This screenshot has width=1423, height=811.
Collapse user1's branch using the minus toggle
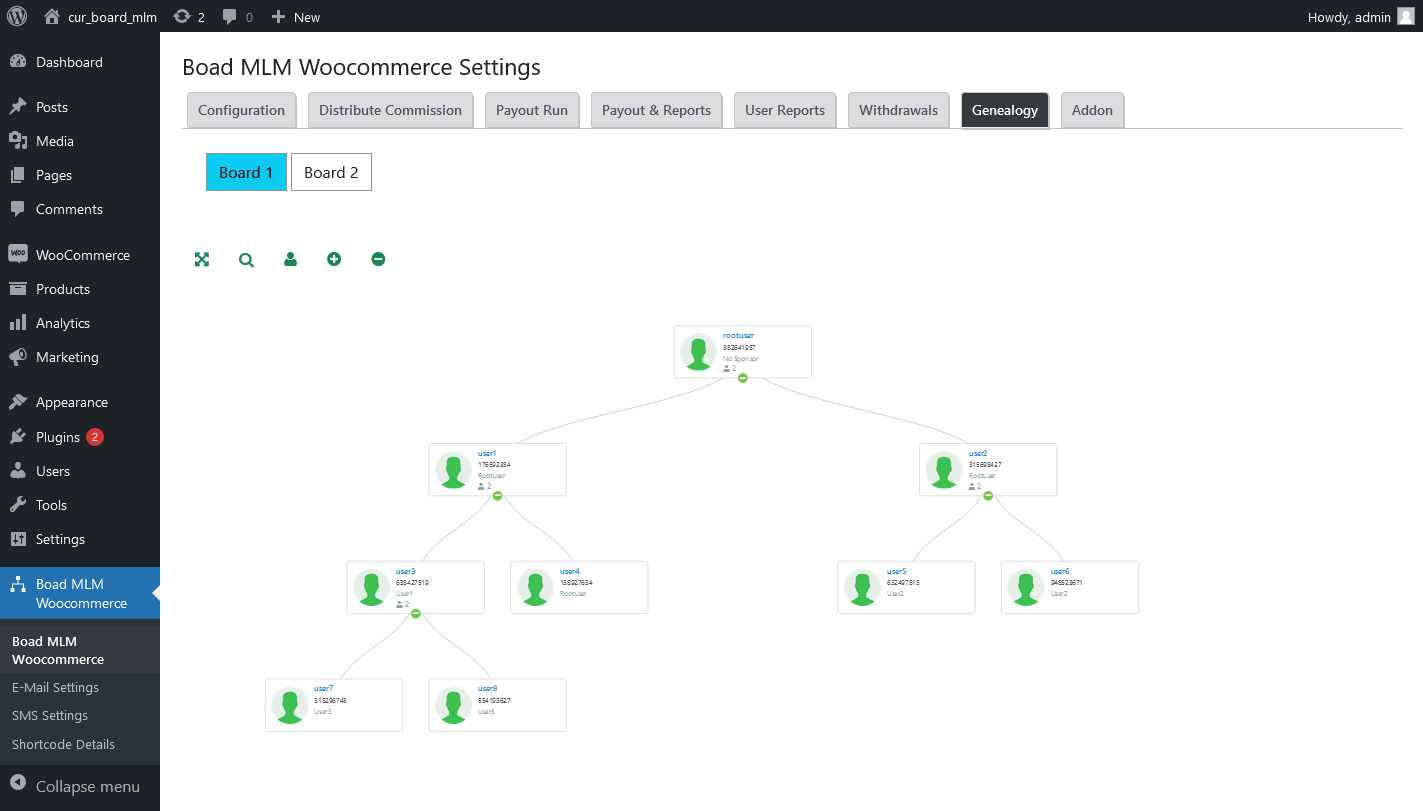point(497,495)
